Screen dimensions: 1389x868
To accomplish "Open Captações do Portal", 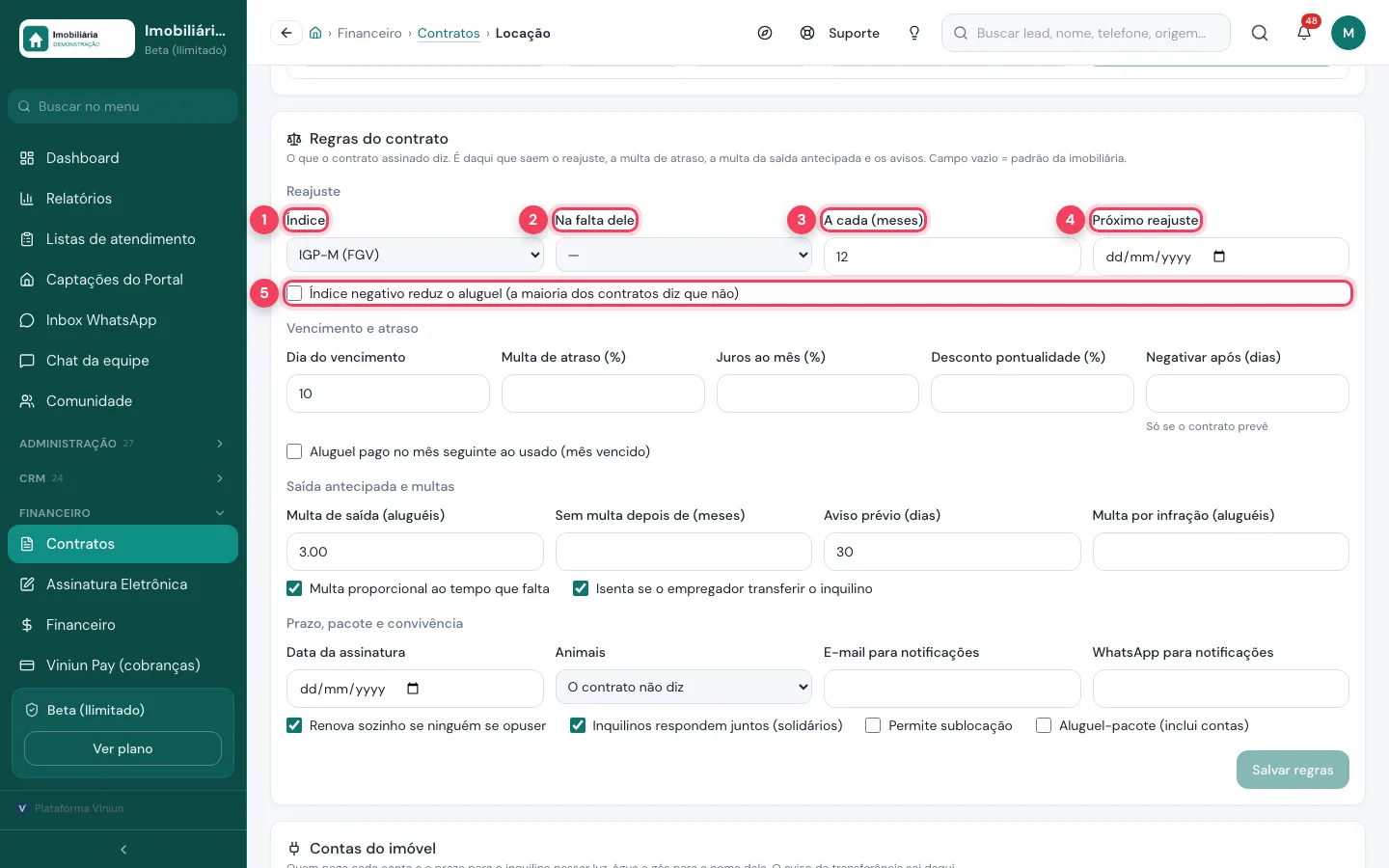I will [123, 280].
